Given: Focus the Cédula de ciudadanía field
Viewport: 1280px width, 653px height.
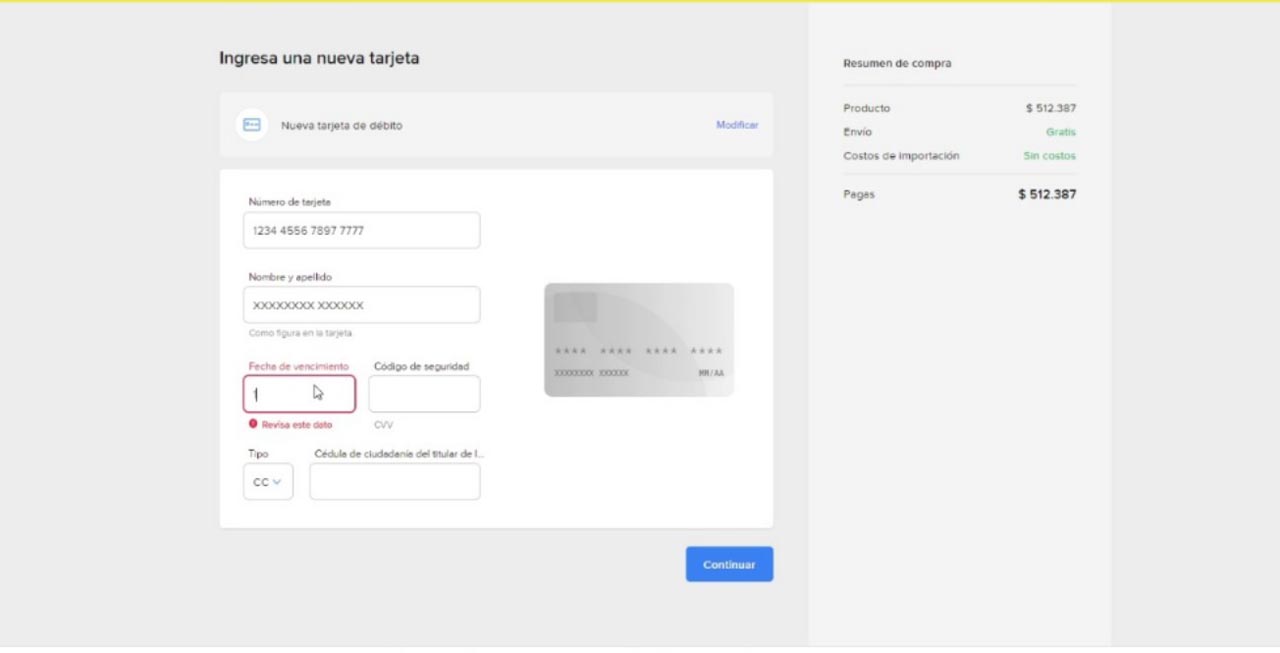Looking at the screenshot, I should pyautogui.click(x=394, y=482).
